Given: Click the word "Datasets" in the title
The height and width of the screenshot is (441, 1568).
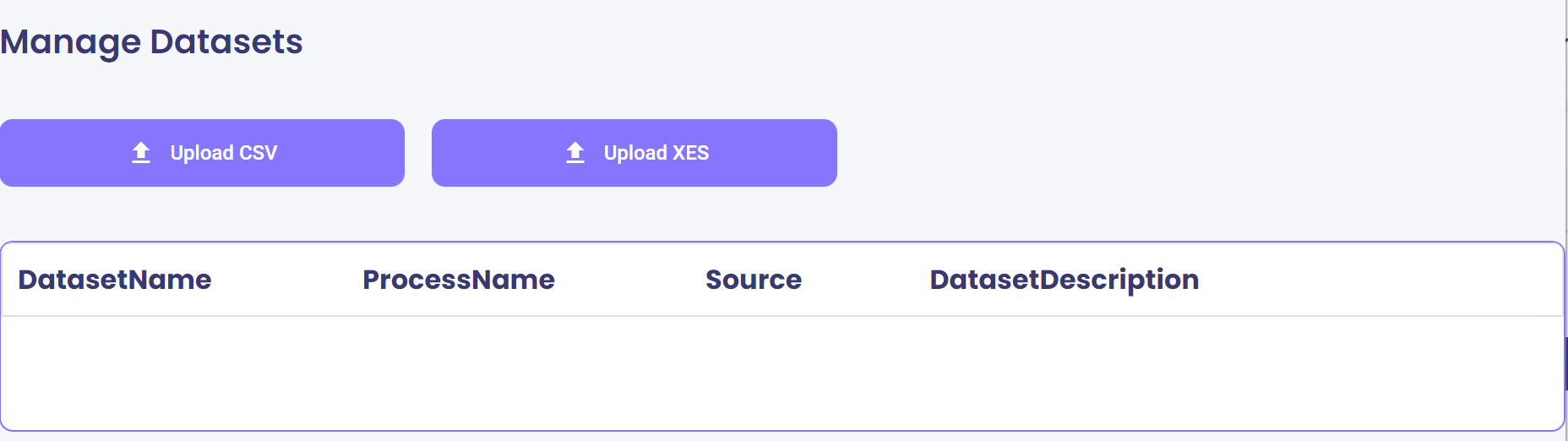Looking at the screenshot, I should (x=226, y=41).
